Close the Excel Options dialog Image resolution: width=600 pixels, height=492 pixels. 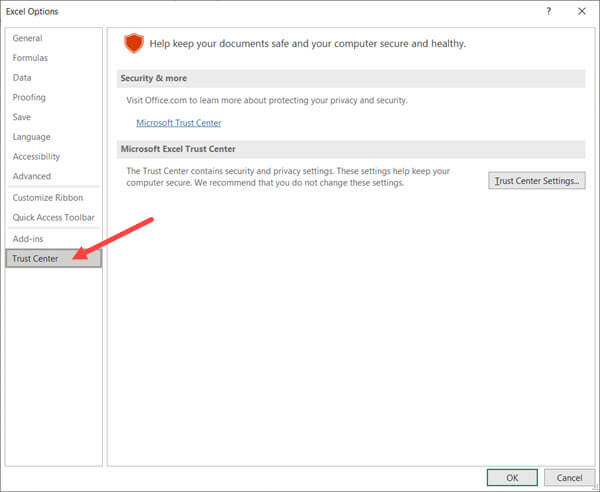(x=582, y=11)
